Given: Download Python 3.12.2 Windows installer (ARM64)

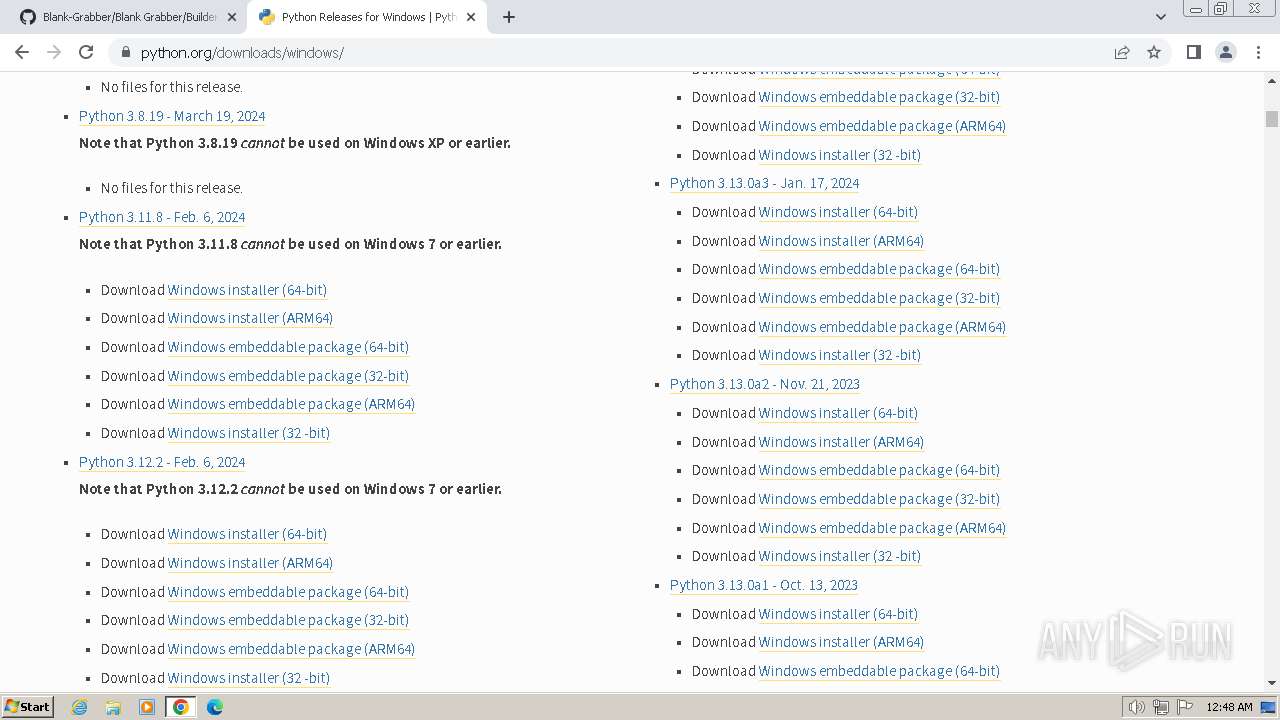Looking at the screenshot, I should [x=250, y=563].
